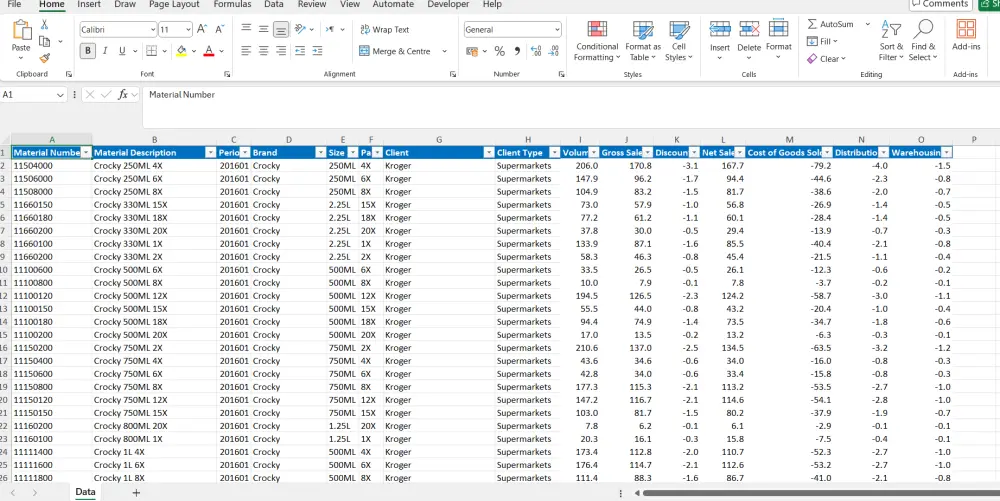Click the Percent Style icon
This screenshot has width=1000, height=501.
click(x=499, y=51)
